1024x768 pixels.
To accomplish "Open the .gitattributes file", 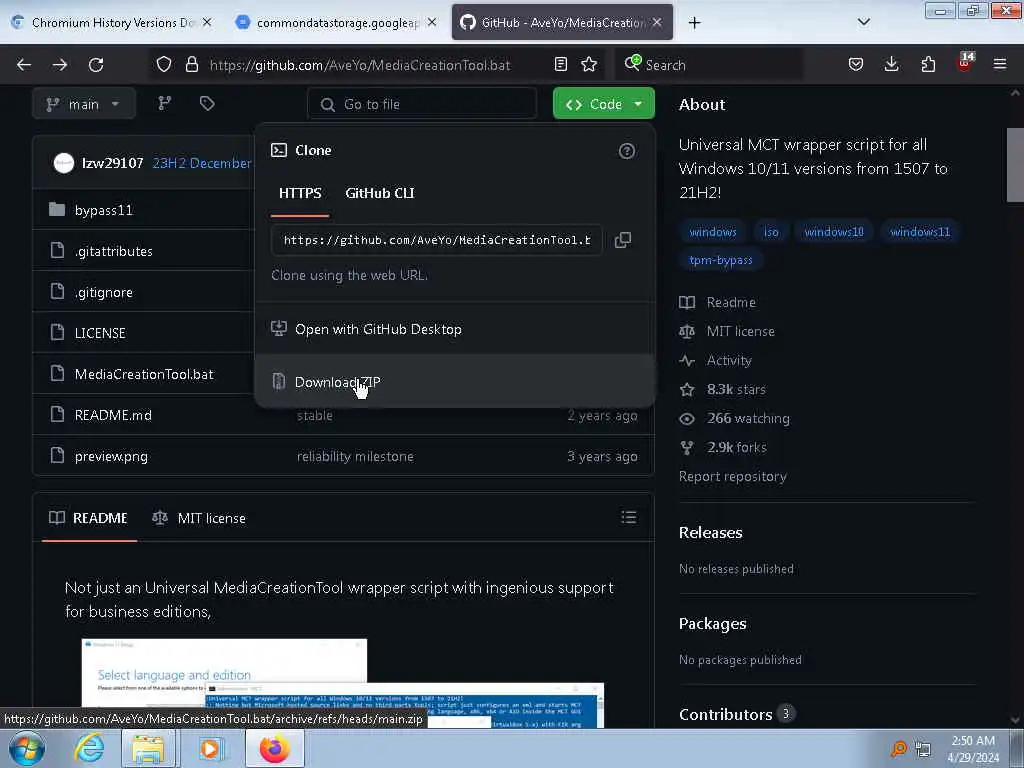I will coord(114,251).
